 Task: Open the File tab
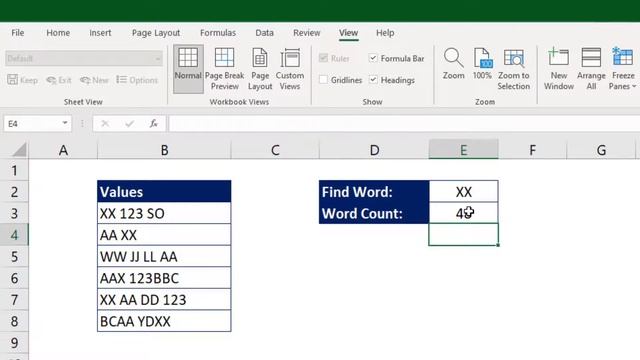click(18, 33)
